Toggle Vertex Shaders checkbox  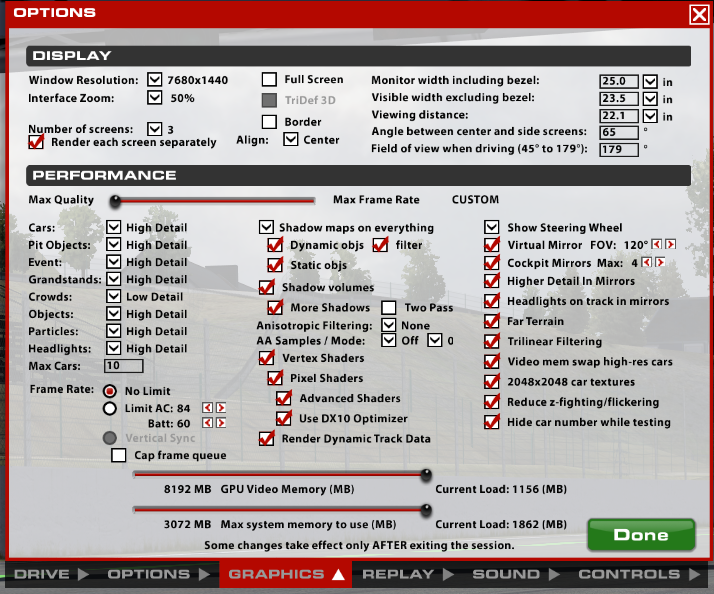pos(266,358)
